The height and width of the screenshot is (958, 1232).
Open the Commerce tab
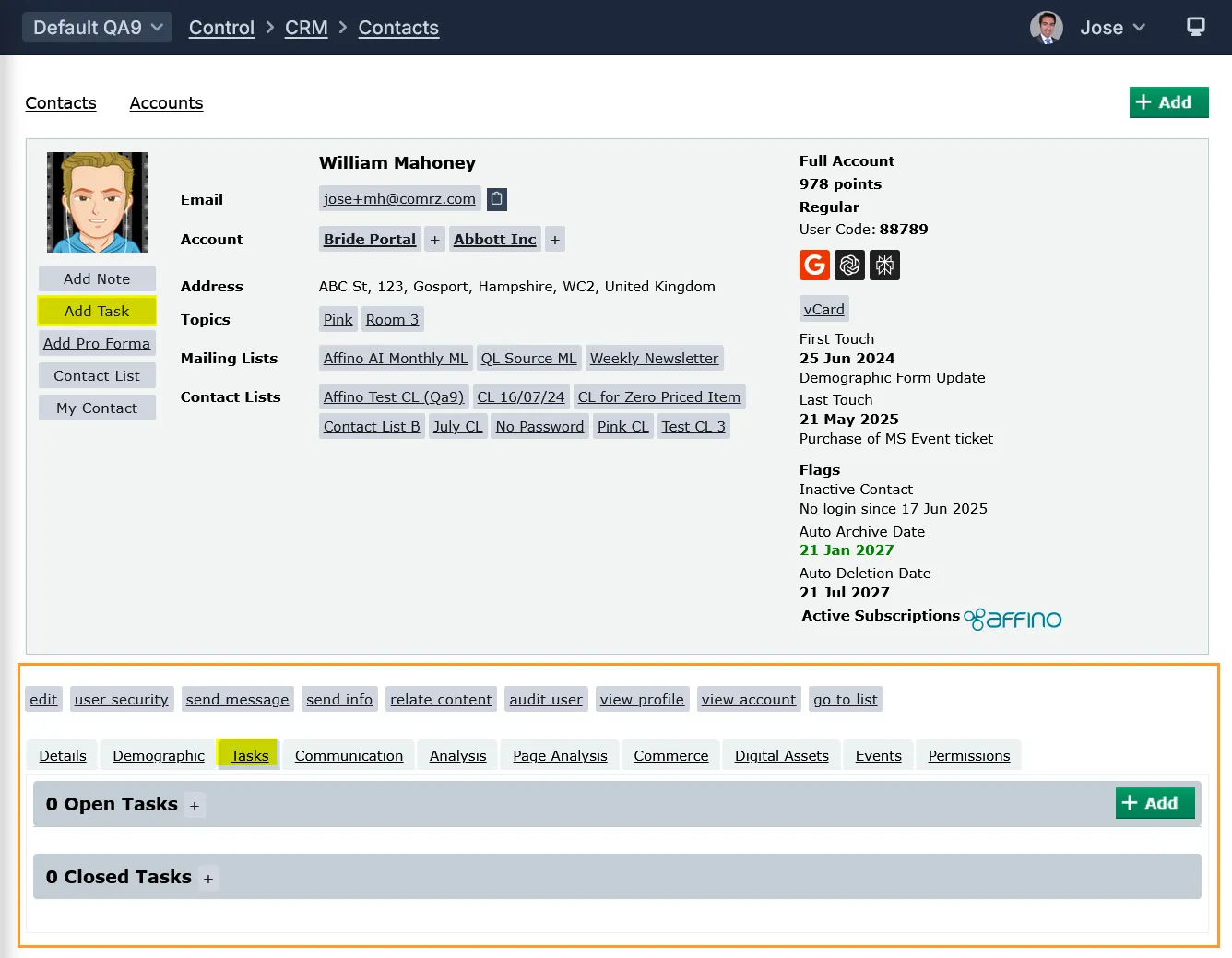pyautogui.click(x=670, y=756)
